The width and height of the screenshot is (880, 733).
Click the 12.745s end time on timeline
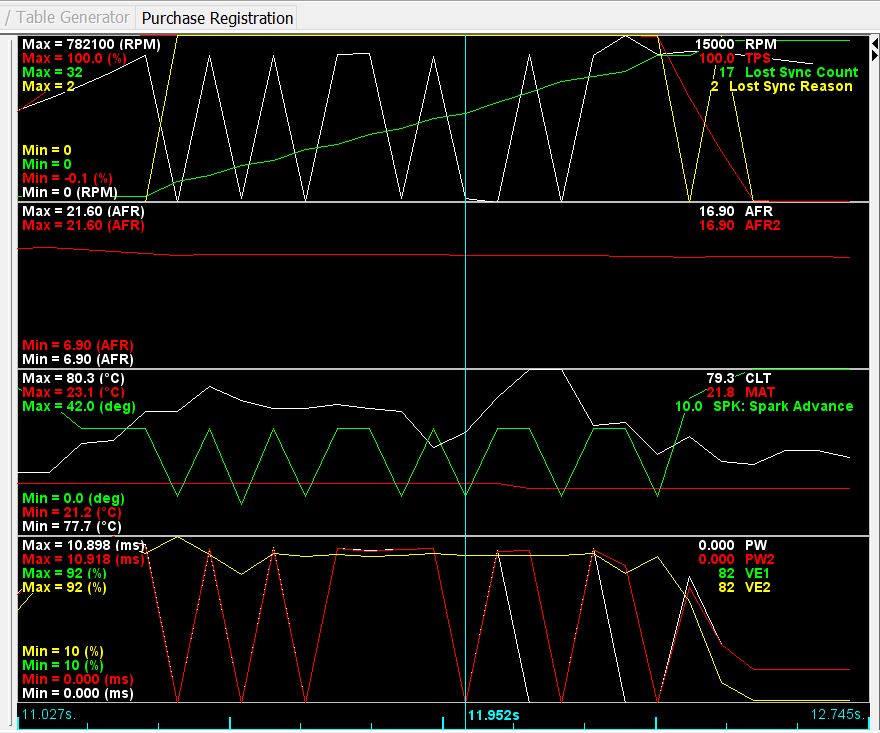click(838, 714)
